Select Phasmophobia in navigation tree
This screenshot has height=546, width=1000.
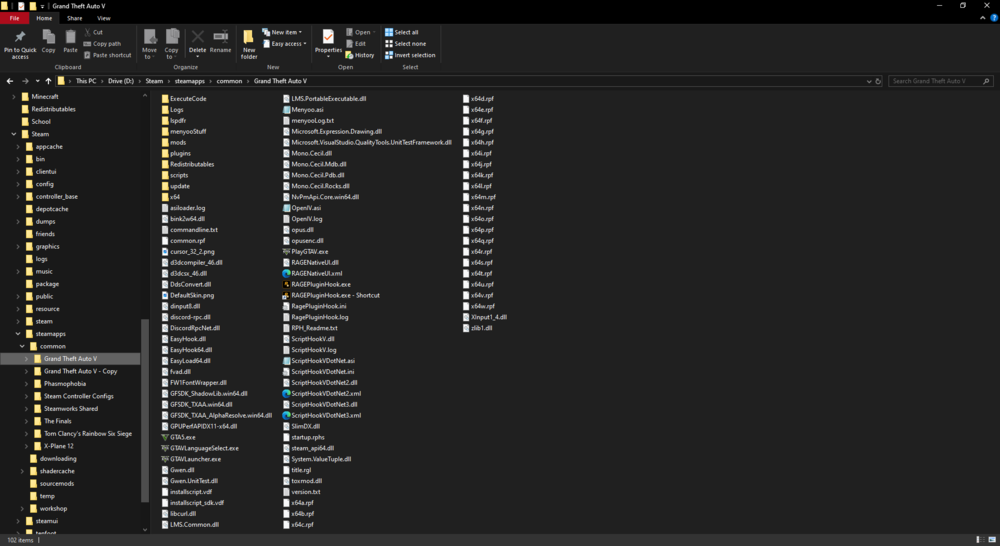point(64,384)
